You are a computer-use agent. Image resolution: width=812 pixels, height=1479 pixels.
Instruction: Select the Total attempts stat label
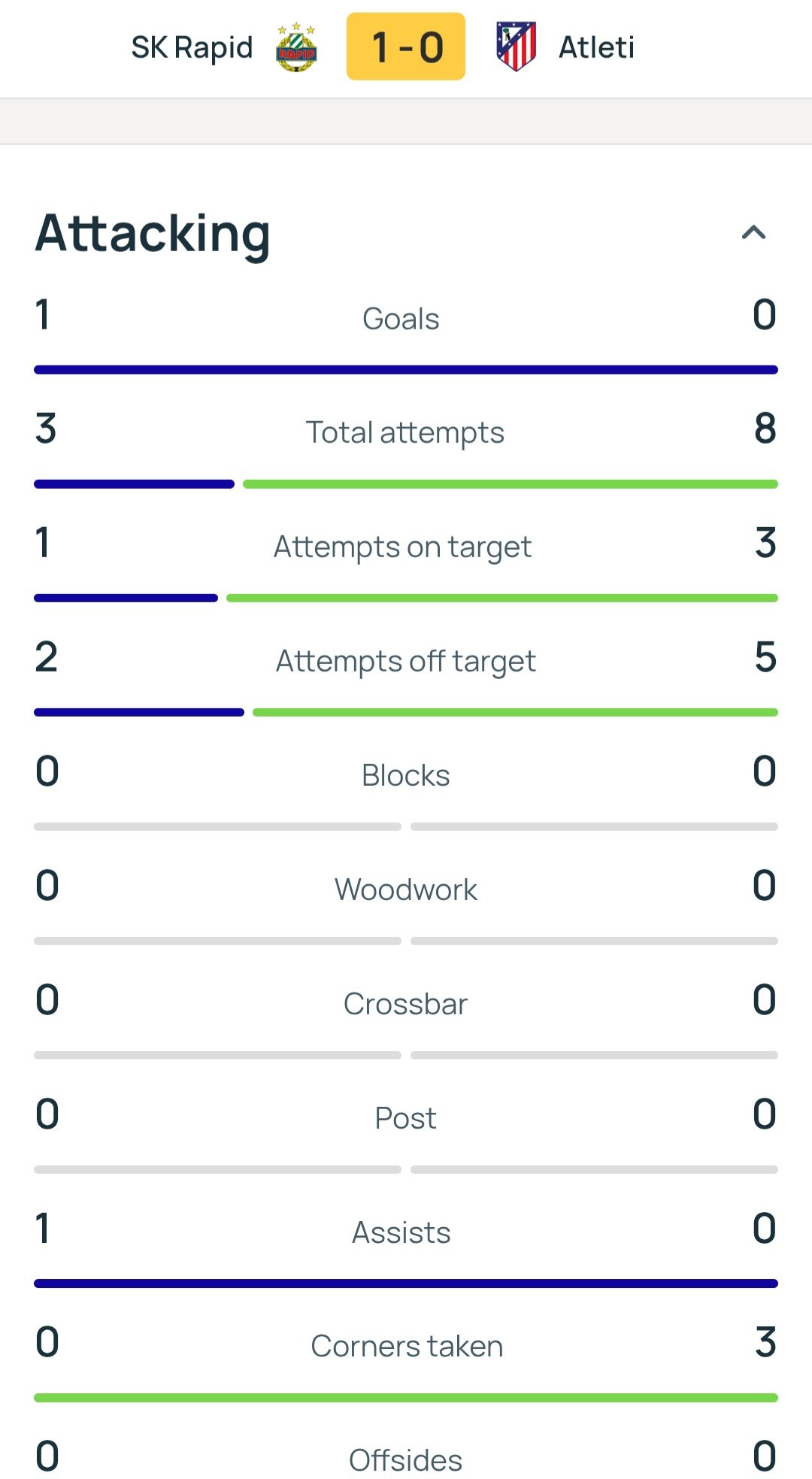click(405, 433)
